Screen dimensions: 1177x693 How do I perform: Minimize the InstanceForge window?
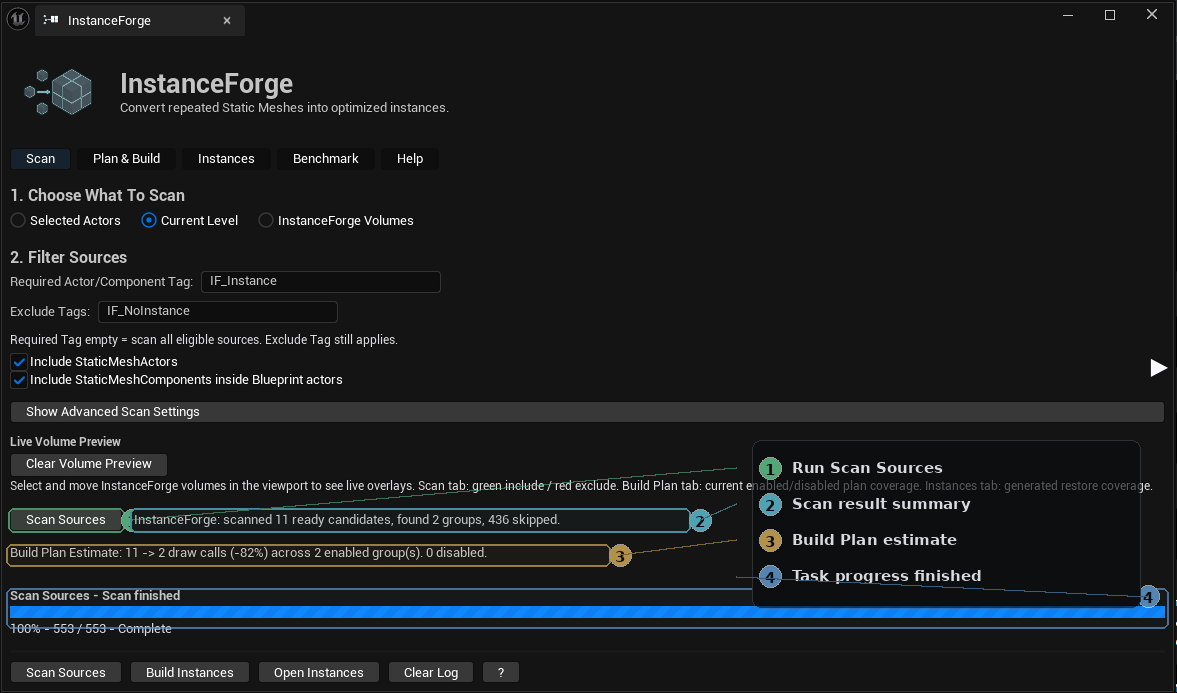tap(1067, 15)
